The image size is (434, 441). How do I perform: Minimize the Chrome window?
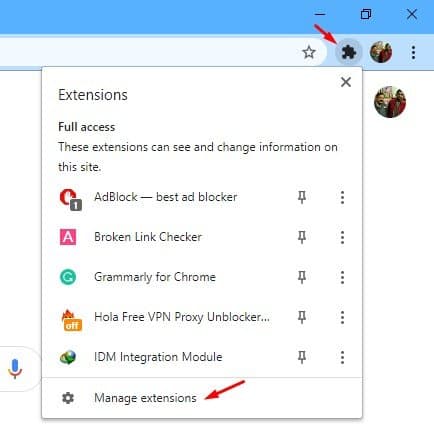[x=320, y=14]
